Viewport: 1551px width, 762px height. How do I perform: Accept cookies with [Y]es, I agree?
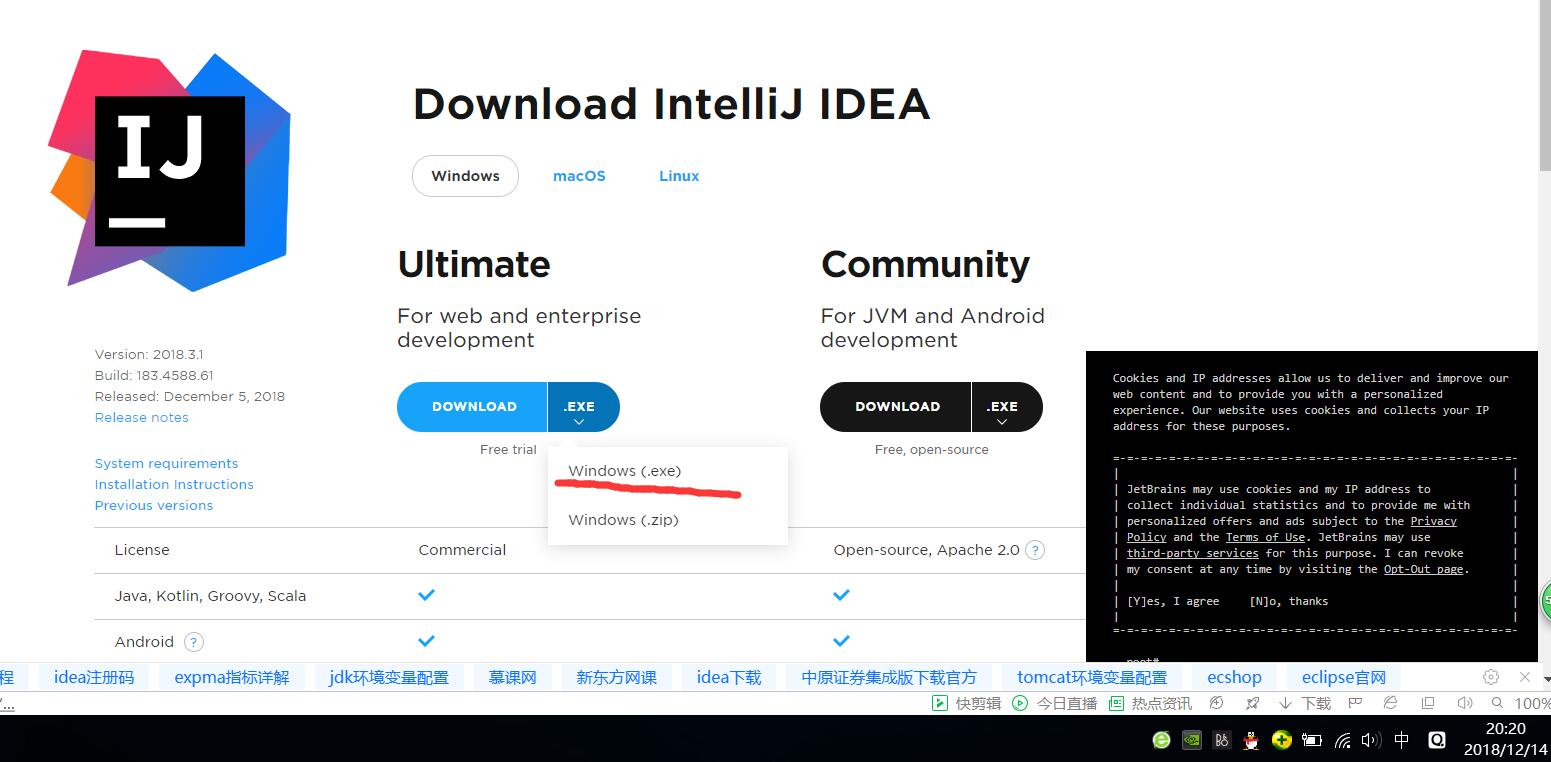pyautogui.click(x=1173, y=601)
